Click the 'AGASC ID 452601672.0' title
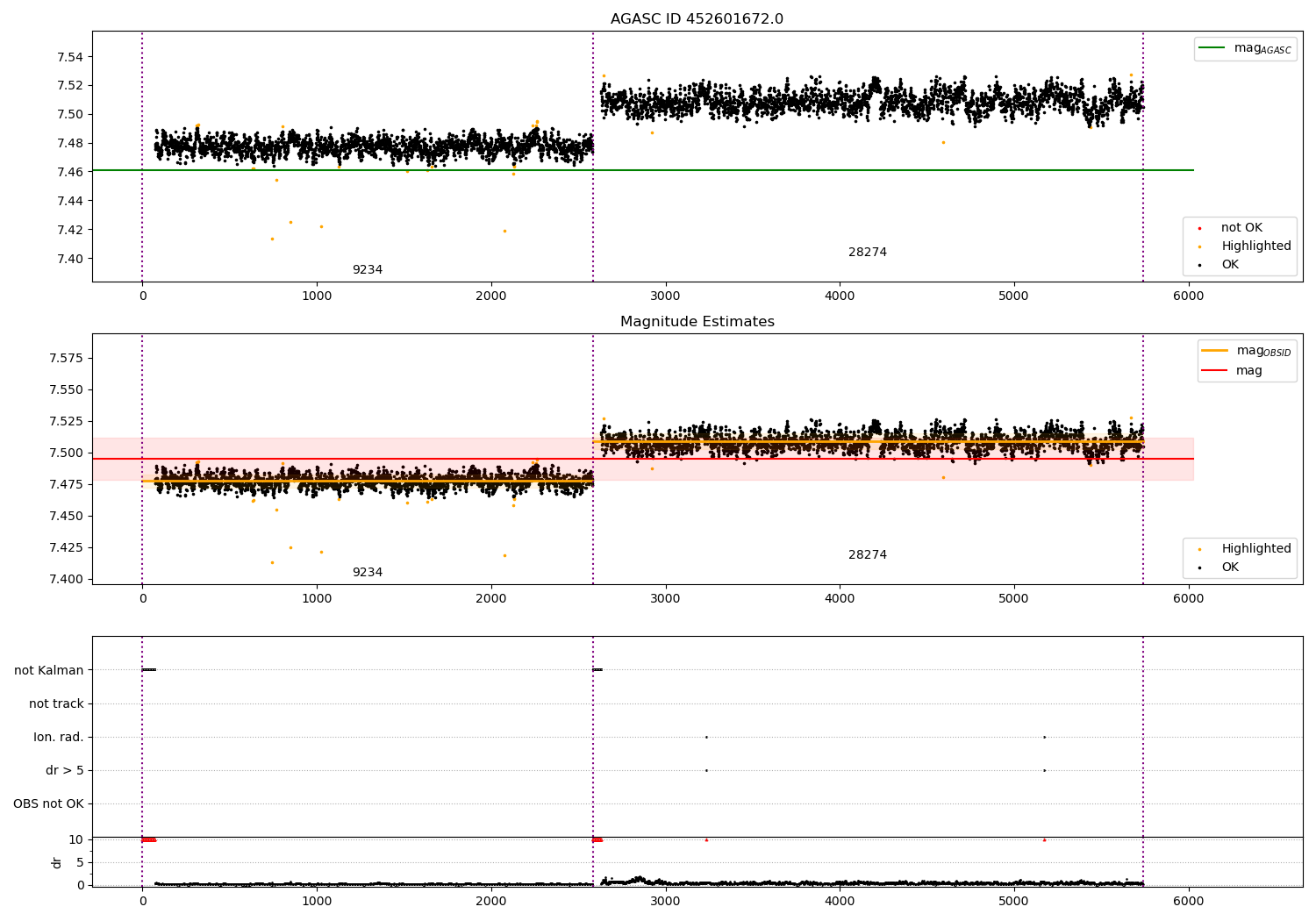 pos(697,19)
